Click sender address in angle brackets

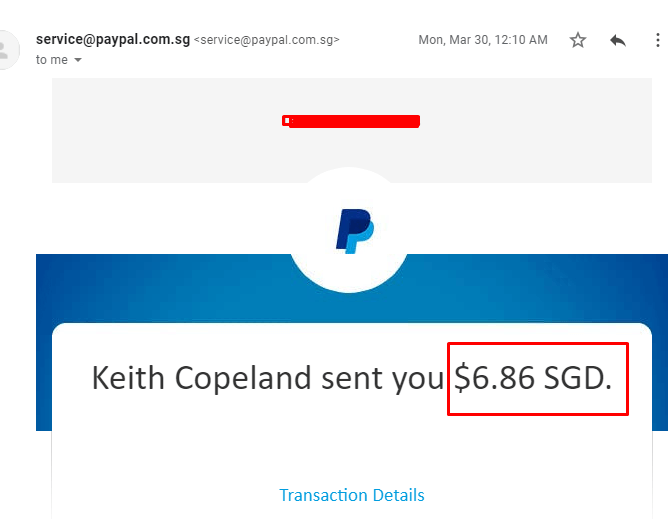[266, 40]
